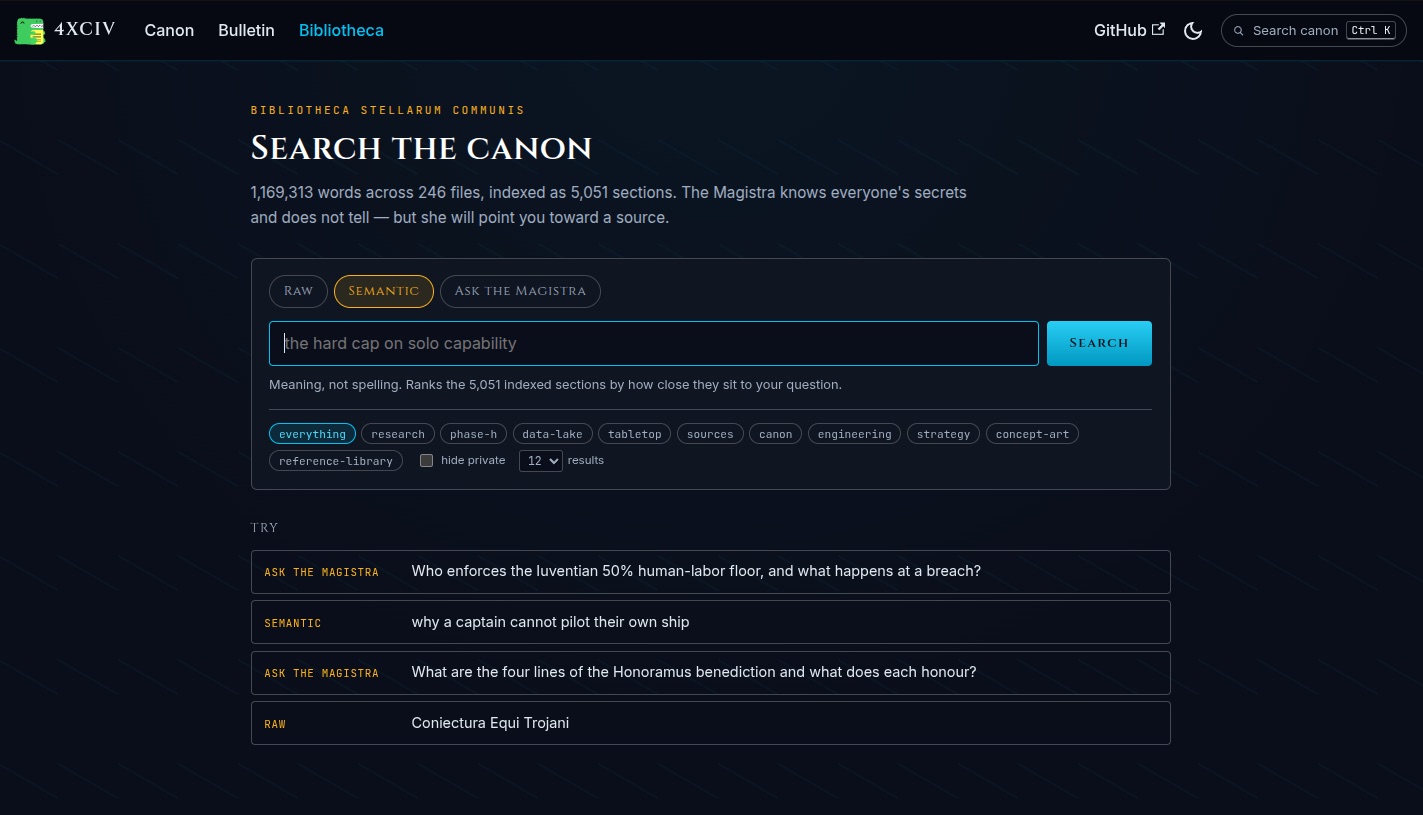Open the GitHub external link
Image resolution: width=1423 pixels, height=815 pixels.
pyautogui.click(x=1129, y=30)
